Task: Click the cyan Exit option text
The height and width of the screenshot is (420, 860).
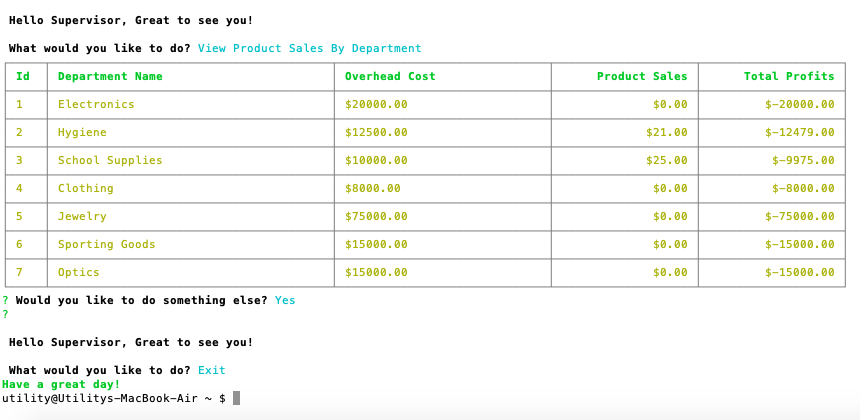Action: (212, 370)
